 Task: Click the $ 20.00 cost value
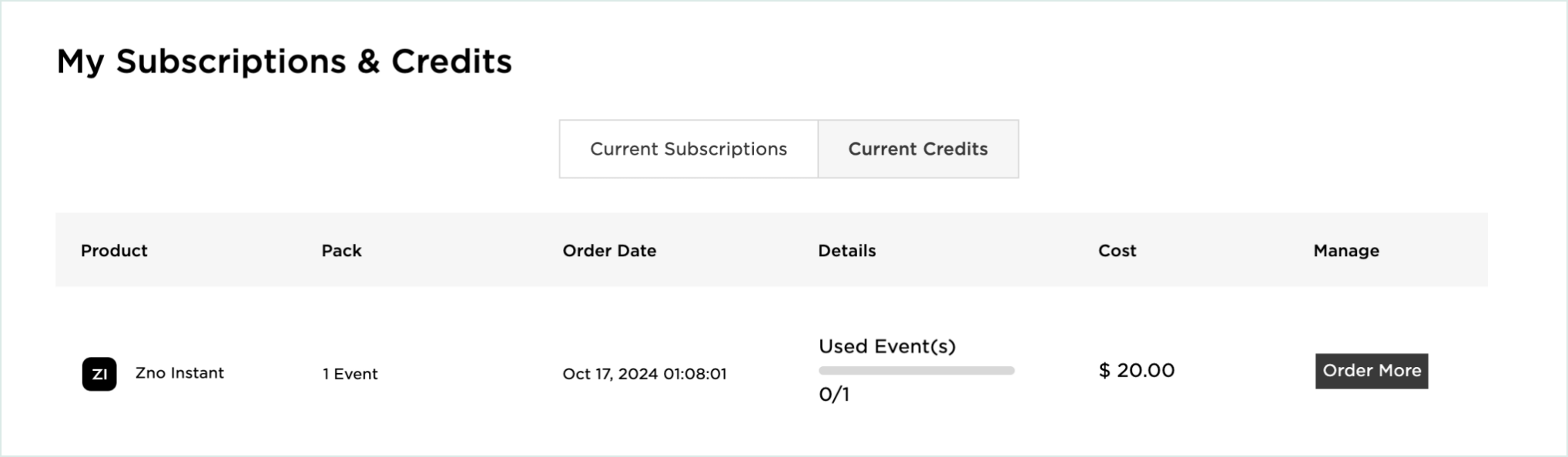[1137, 371]
